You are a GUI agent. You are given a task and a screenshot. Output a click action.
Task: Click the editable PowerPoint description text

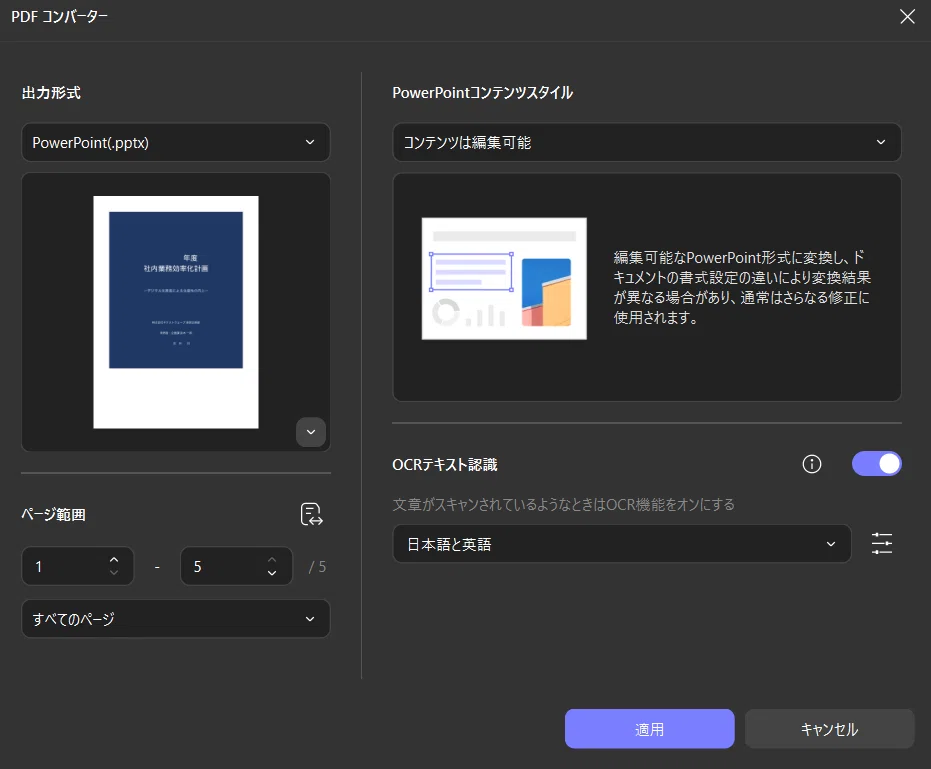coord(742,287)
